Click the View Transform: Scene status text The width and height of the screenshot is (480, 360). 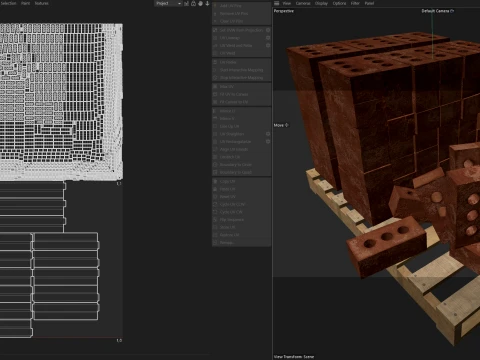[294, 357]
